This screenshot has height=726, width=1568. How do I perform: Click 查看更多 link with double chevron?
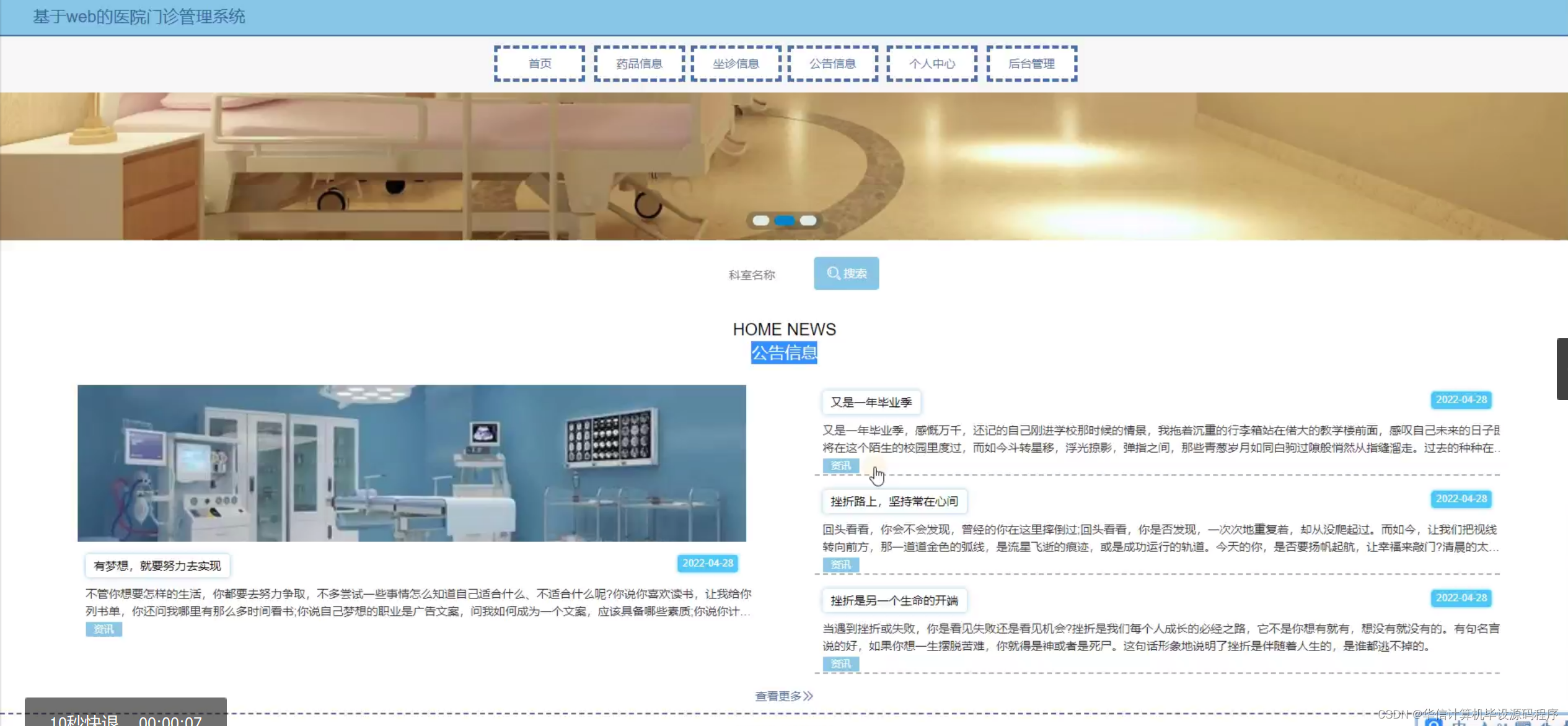[x=784, y=696]
